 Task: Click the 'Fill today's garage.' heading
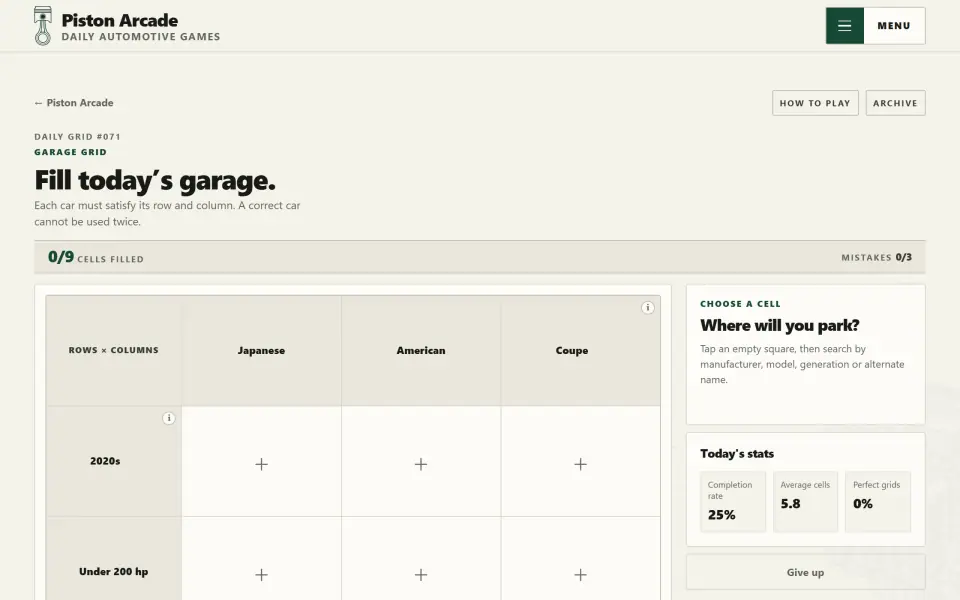(155, 181)
